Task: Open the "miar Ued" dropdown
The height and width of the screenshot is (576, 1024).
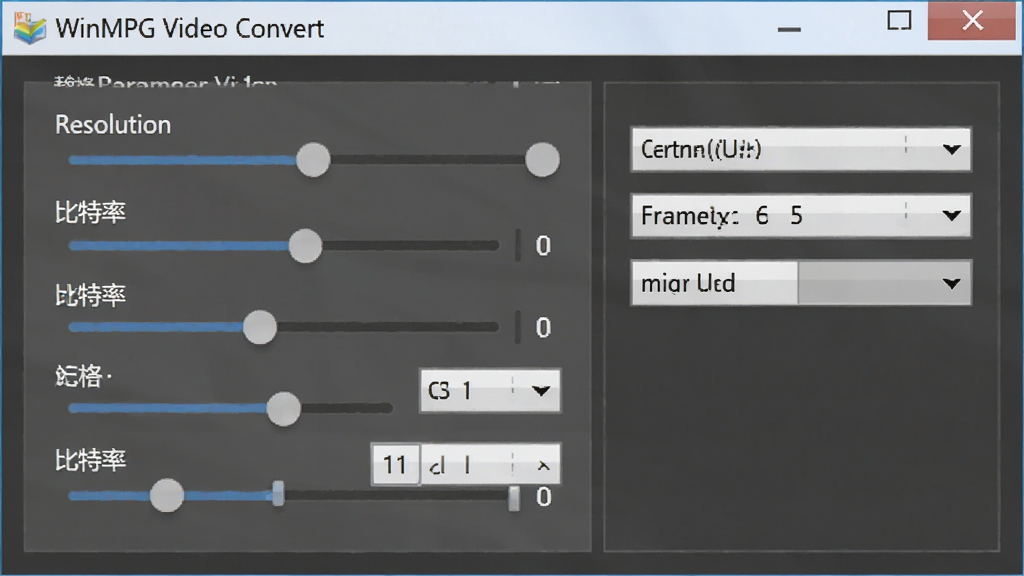Action: (x=801, y=283)
